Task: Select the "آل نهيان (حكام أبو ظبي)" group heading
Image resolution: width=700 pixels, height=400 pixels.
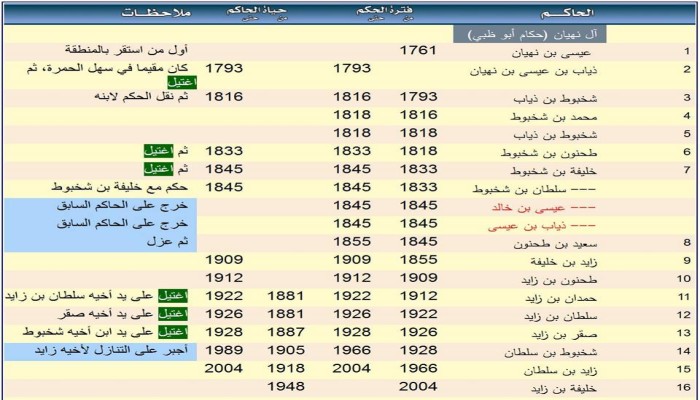Action: pyautogui.click(x=530, y=34)
